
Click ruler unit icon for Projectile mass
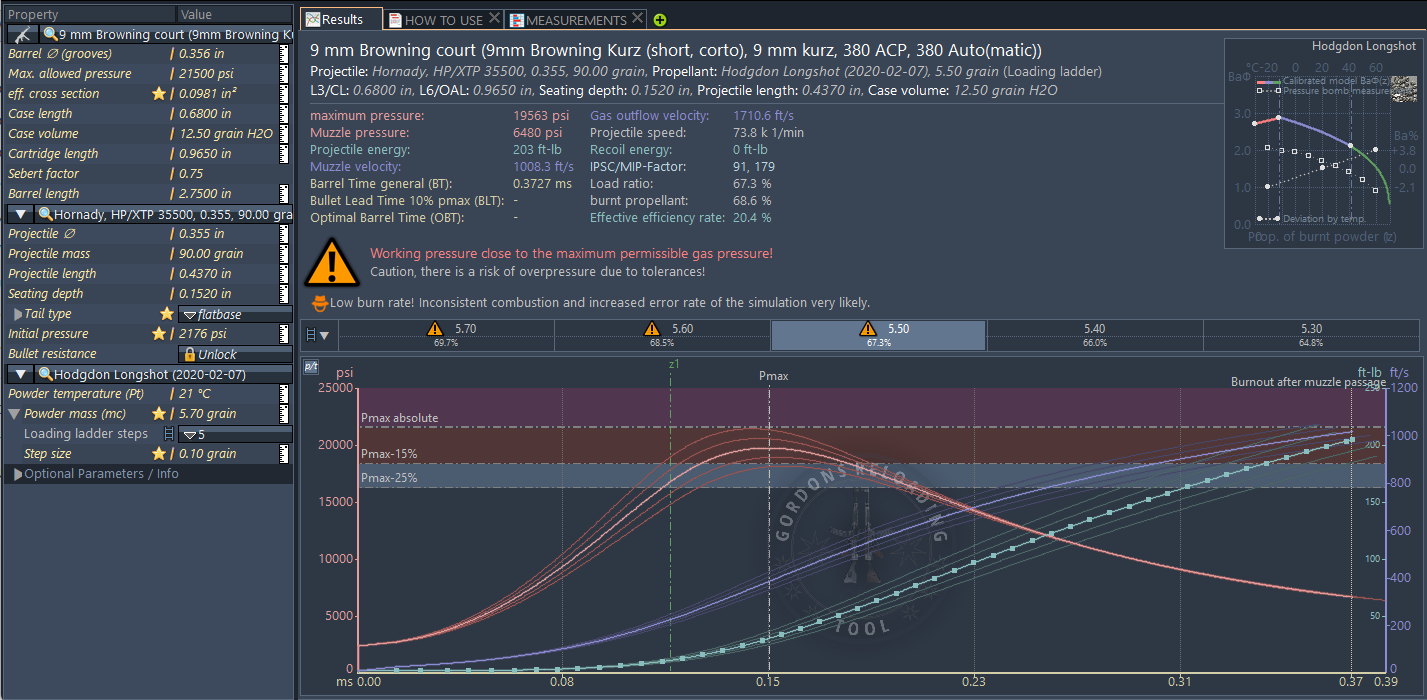click(x=284, y=254)
